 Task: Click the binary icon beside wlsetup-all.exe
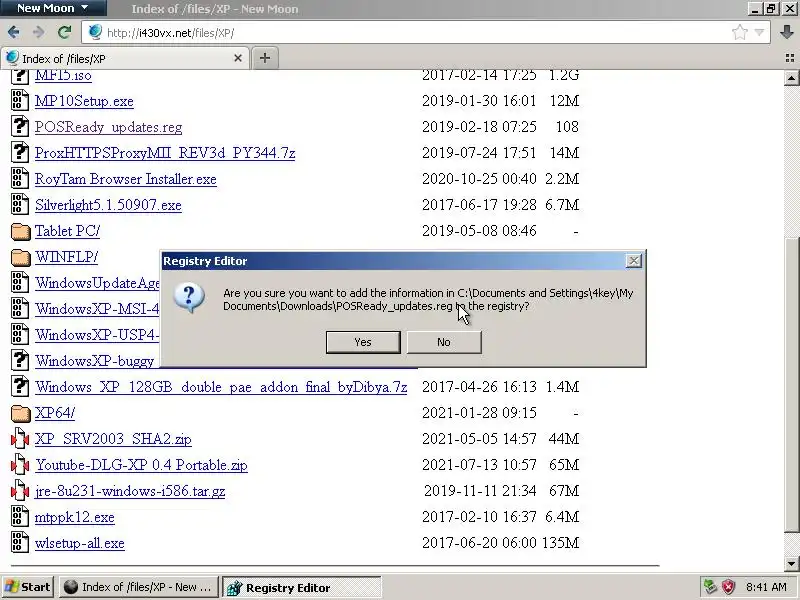pos(20,543)
